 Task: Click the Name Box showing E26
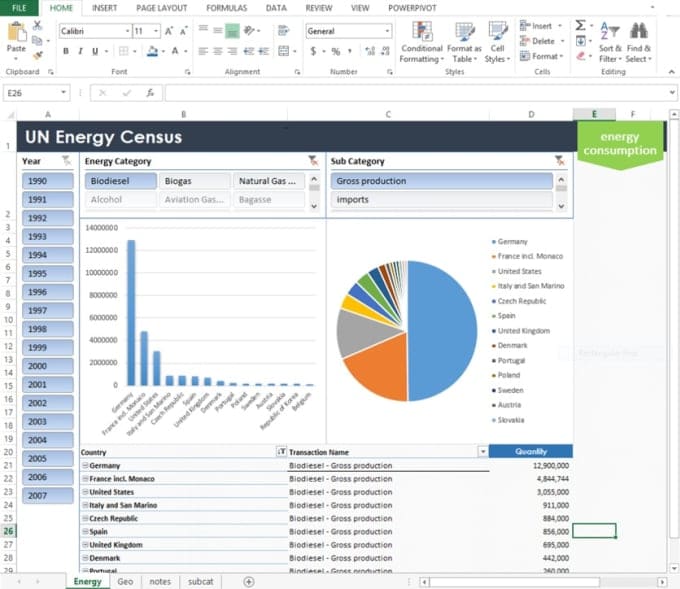point(30,93)
